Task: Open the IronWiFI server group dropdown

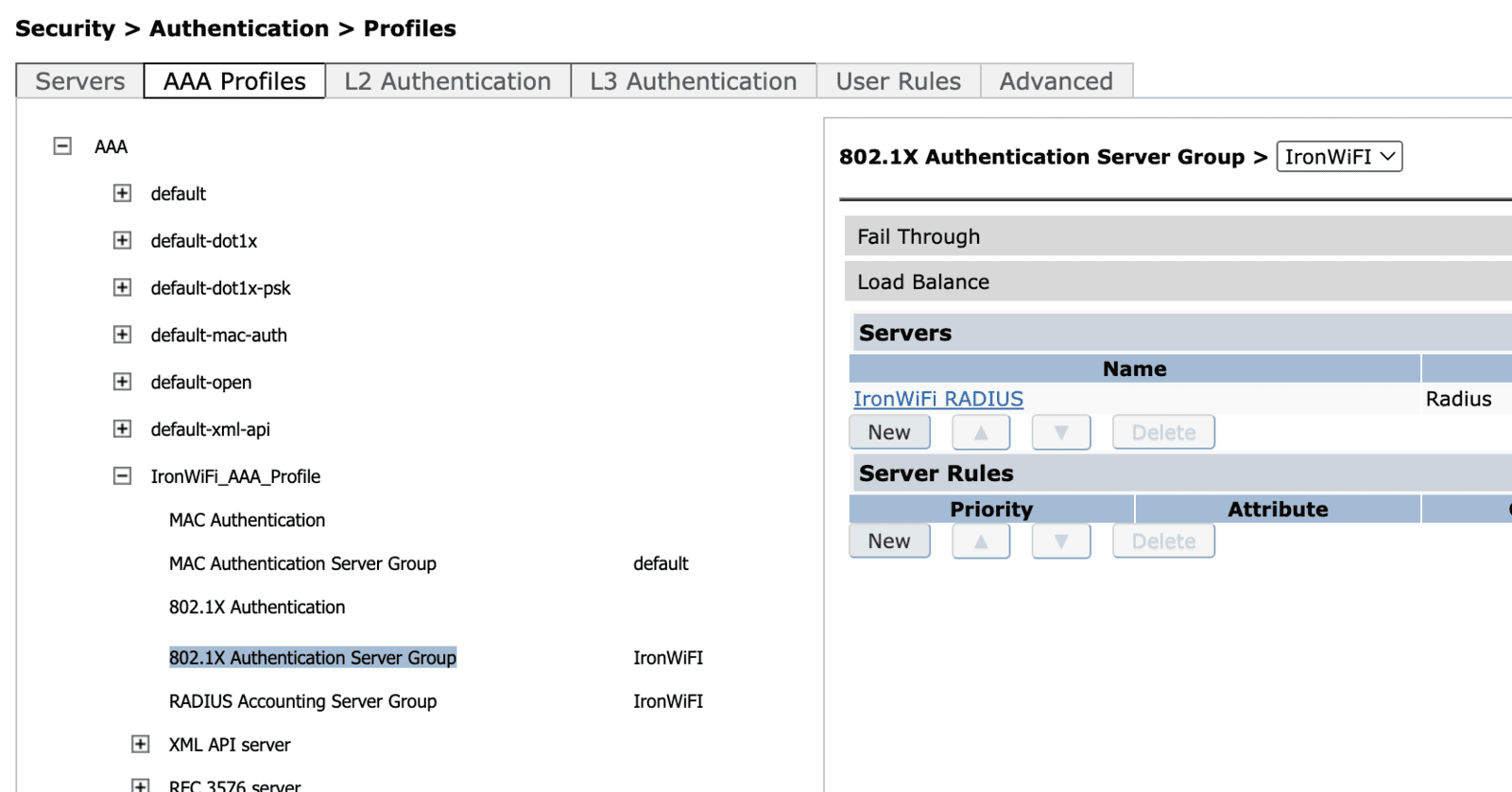Action: 1338,157
